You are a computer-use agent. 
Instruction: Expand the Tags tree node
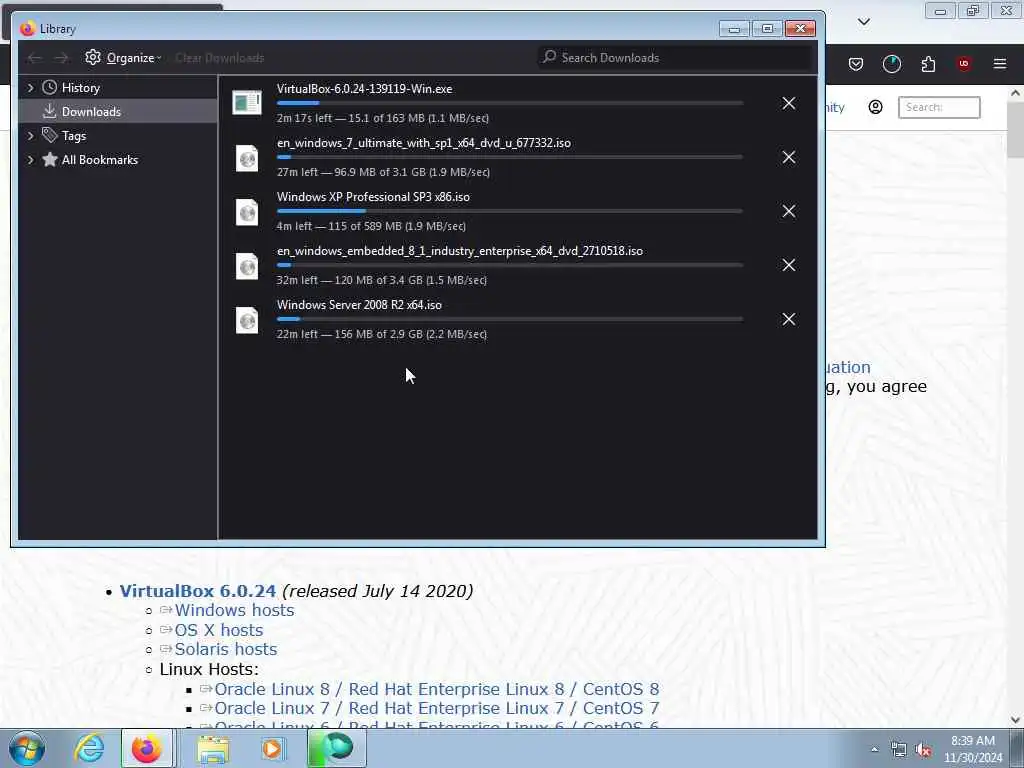tap(30, 135)
